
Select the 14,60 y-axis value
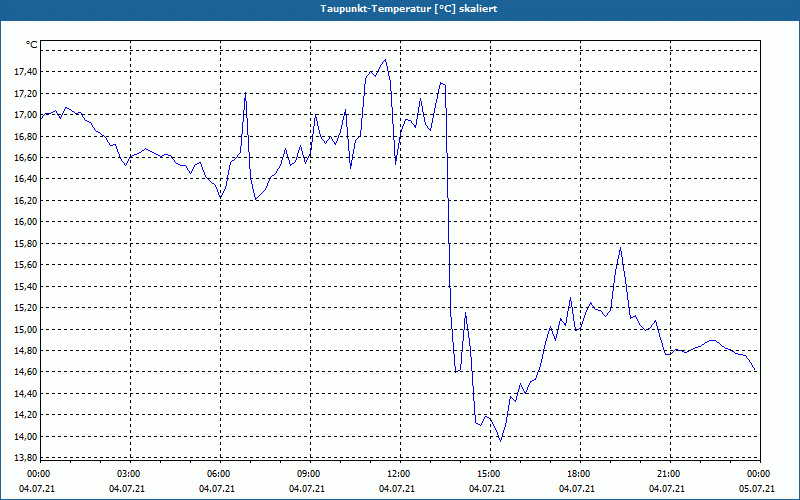[26, 372]
